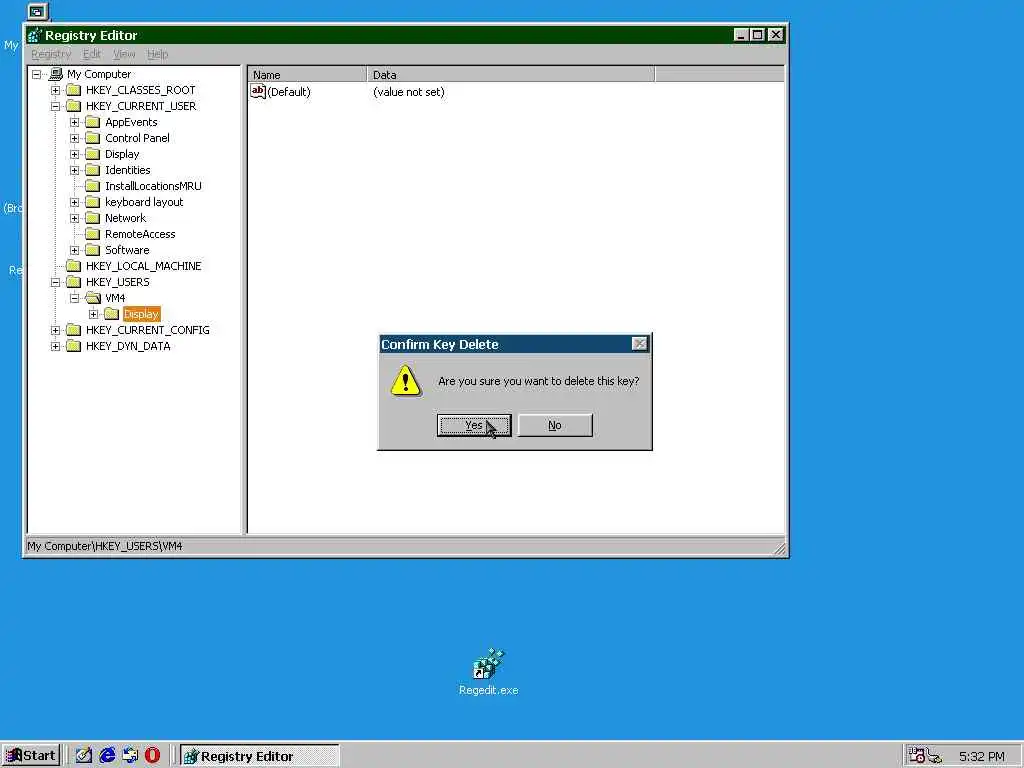Viewport: 1024px width, 768px height.
Task: Click the 5:32 PM clock in the tray
Action: pos(982,756)
